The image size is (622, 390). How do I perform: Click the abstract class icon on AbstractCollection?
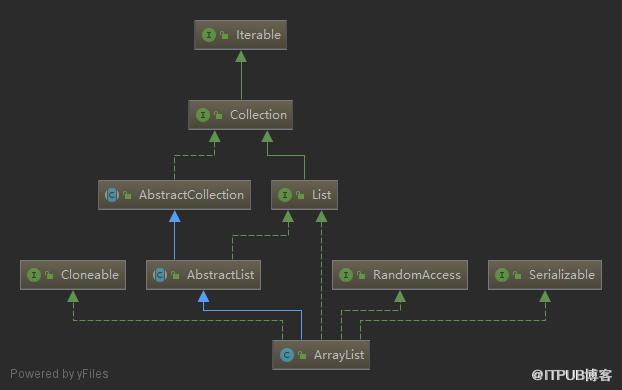[112, 195]
